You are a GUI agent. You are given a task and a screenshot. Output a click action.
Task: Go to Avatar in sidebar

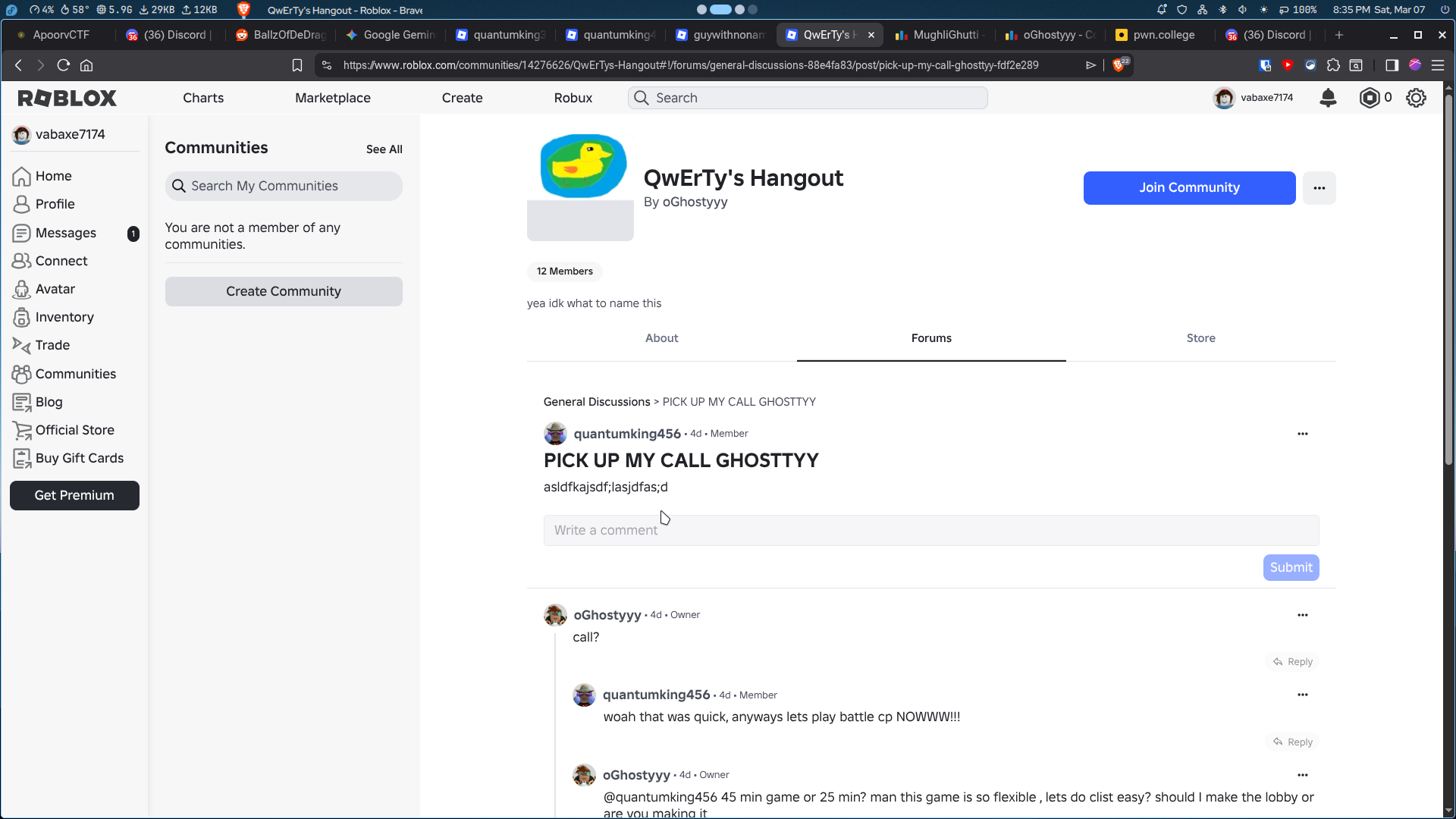coord(55,289)
